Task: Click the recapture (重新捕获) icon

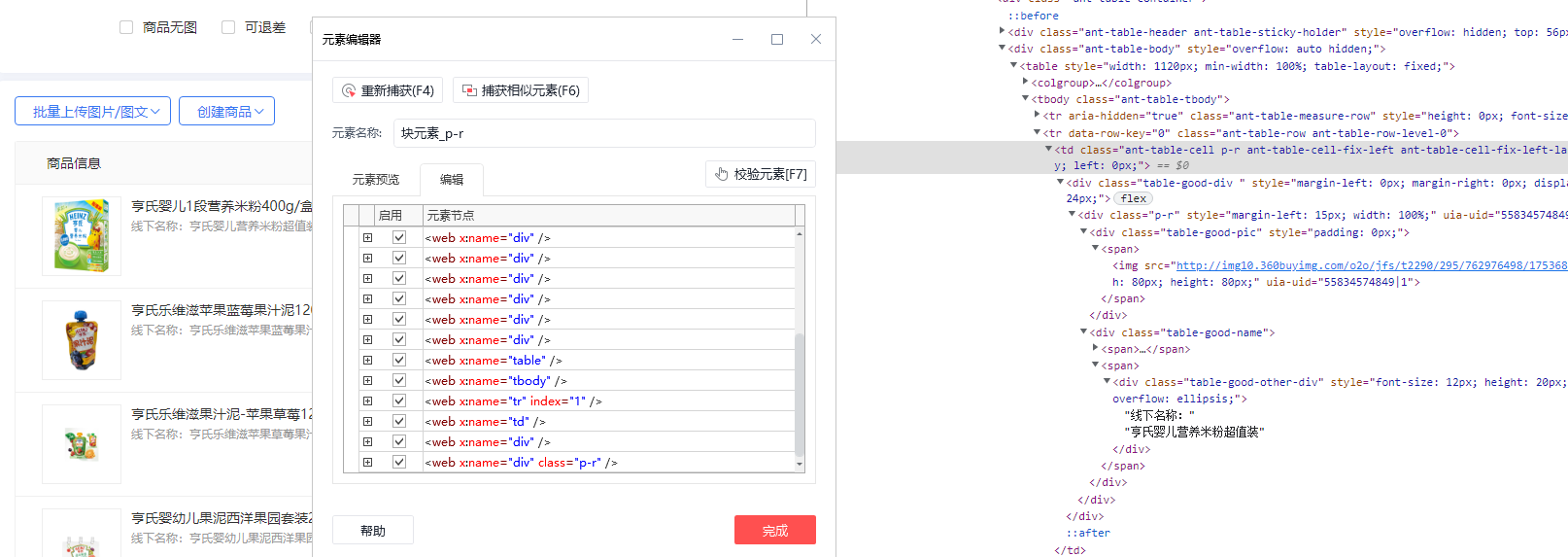Action: coord(349,90)
